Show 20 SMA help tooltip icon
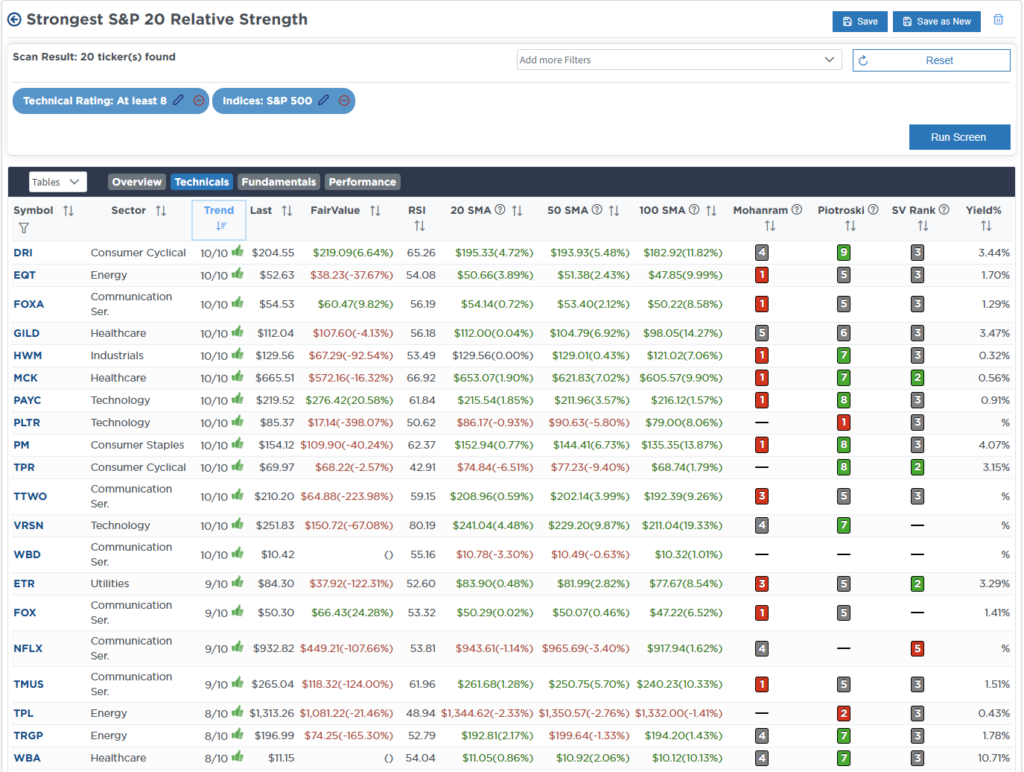Screen dimensions: 1024x772 [x=500, y=210]
